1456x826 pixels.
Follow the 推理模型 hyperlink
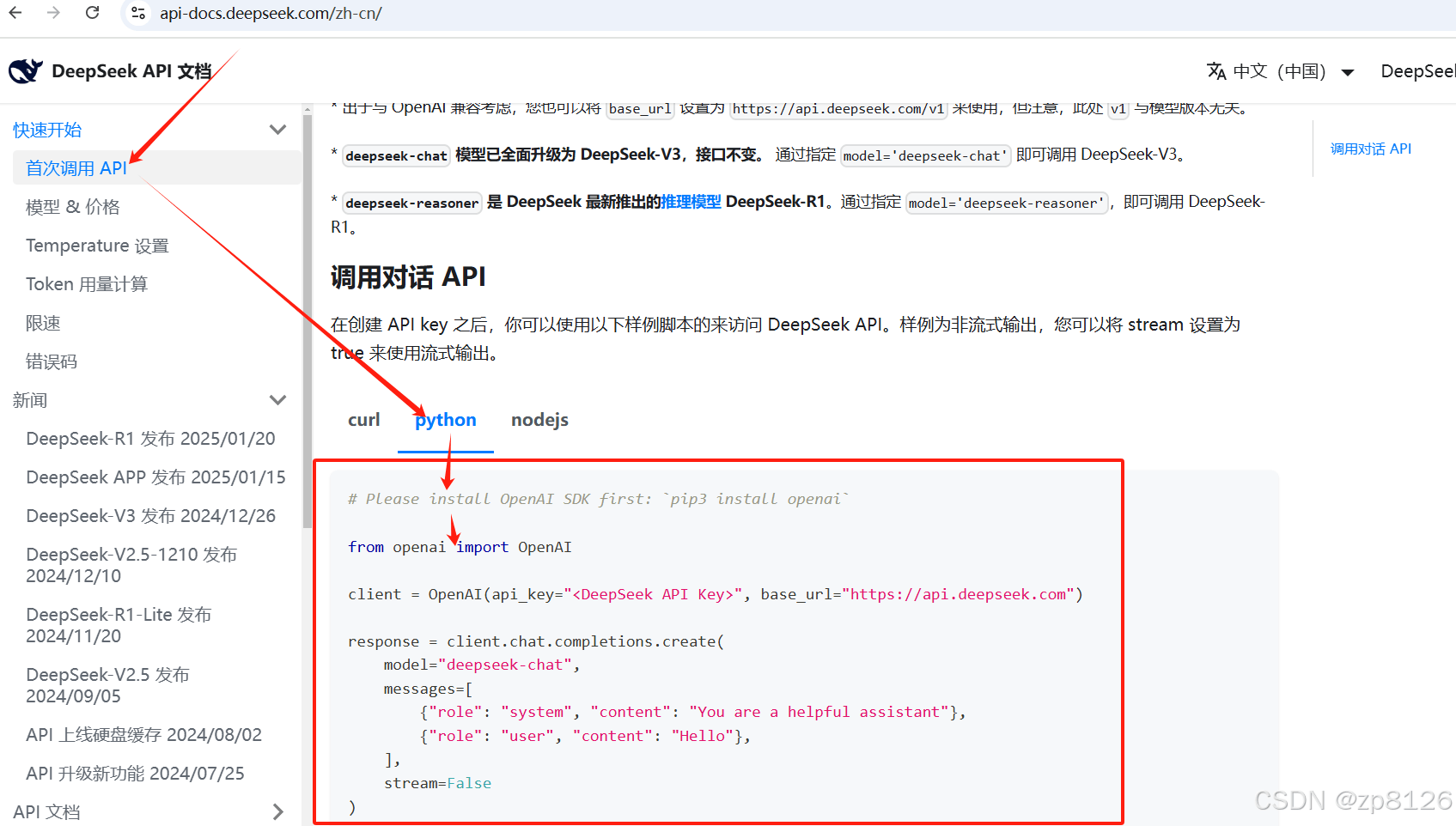(691, 202)
